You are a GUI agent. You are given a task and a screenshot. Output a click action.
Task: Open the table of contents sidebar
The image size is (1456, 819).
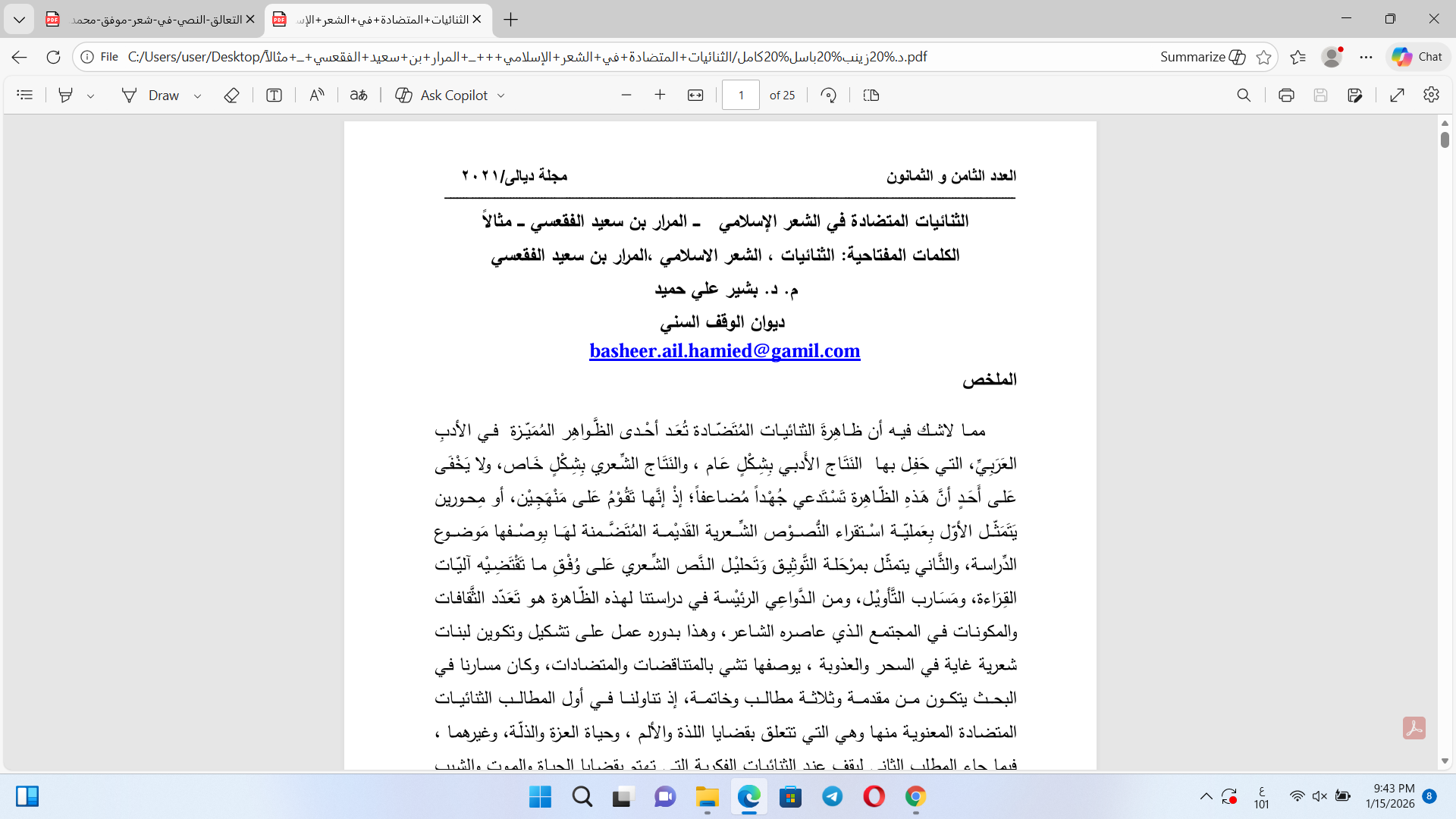(x=25, y=95)
